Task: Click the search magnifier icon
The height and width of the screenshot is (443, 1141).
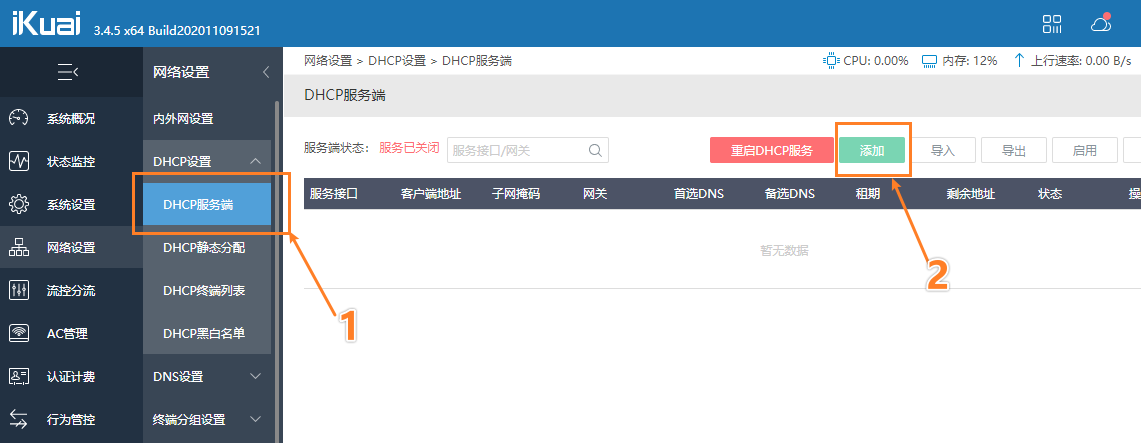Action: pos(595,151)
